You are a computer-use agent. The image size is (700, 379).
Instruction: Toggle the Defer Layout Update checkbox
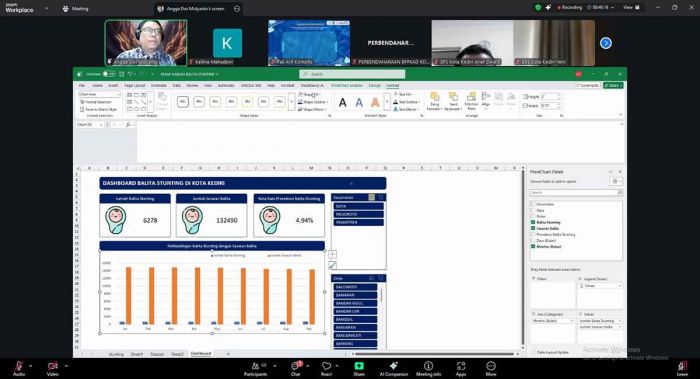pos(533,352)
